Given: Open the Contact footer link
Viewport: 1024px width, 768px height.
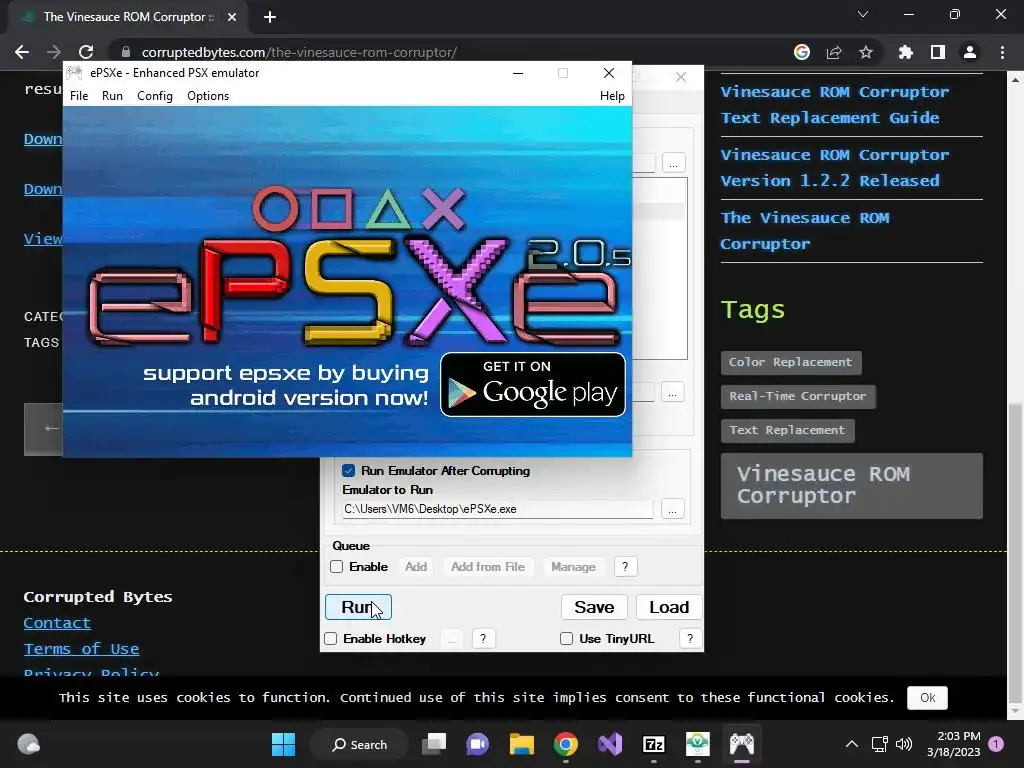Looking at the screenshot, I should tap(57, 623).
